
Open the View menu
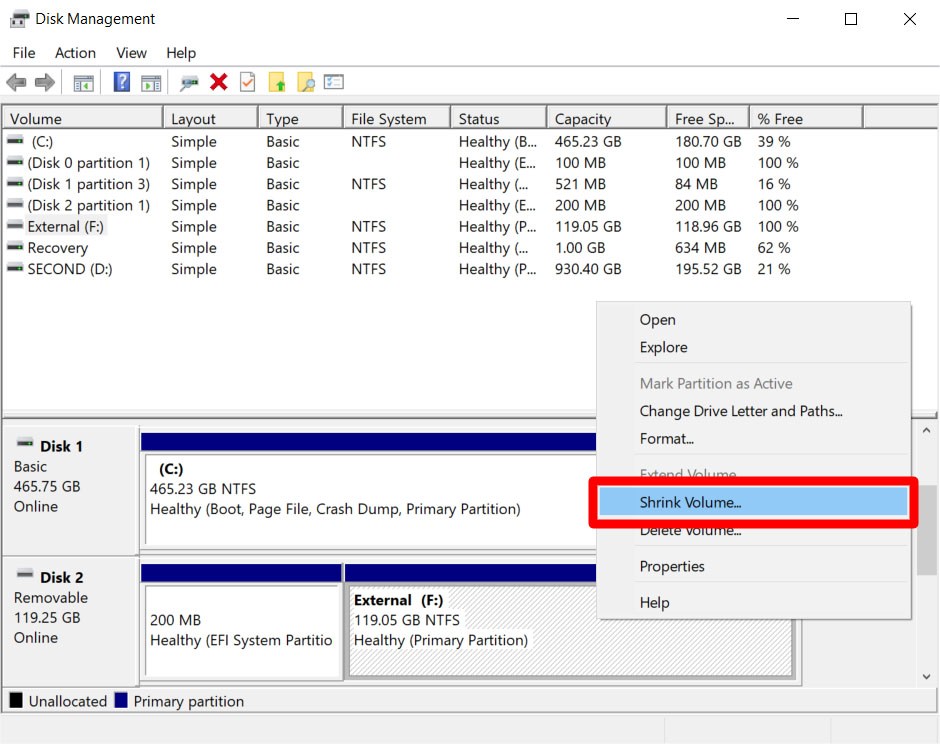click(131, 52)
